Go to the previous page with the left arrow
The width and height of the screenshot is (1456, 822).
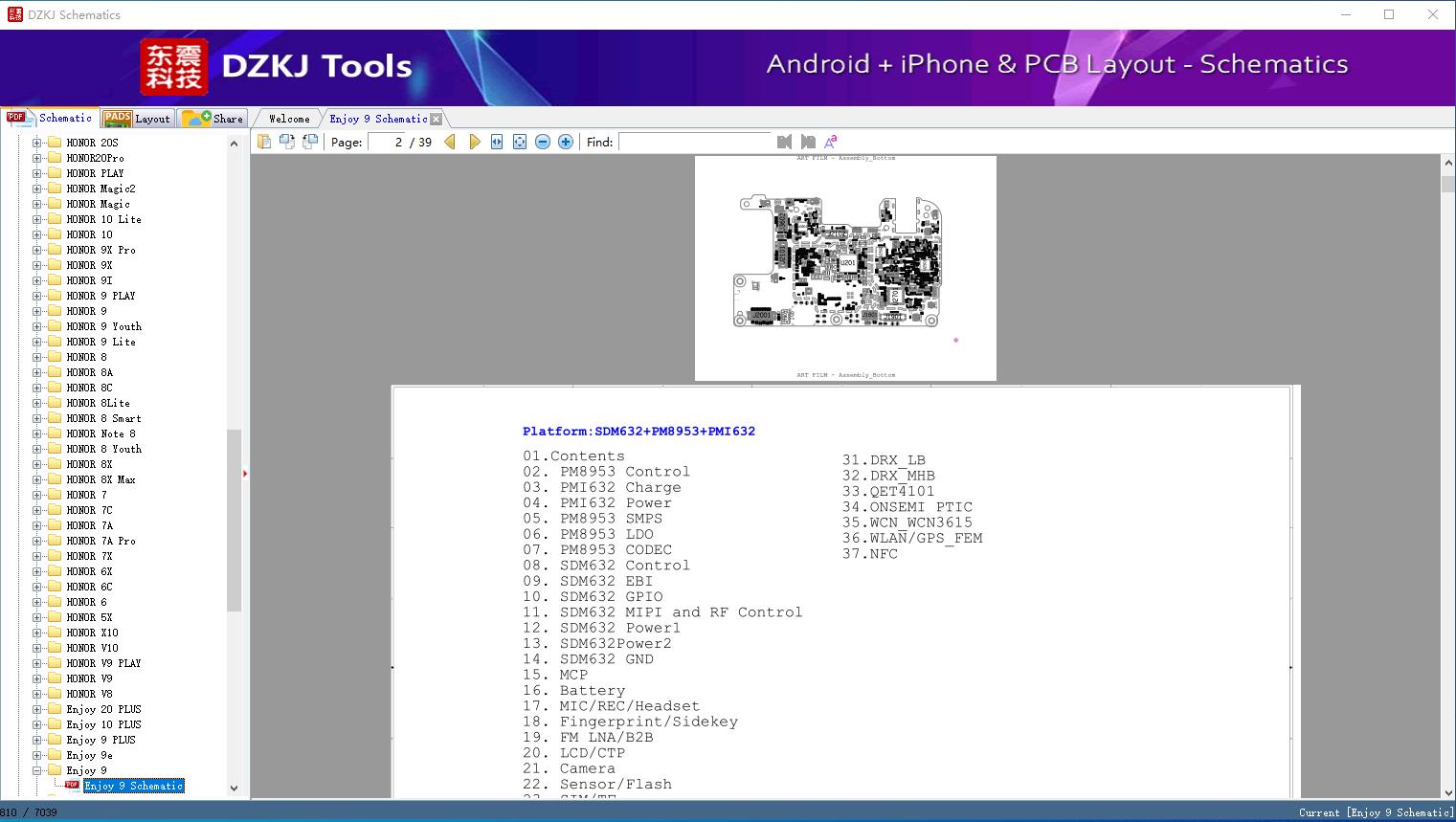pos(450,142)
